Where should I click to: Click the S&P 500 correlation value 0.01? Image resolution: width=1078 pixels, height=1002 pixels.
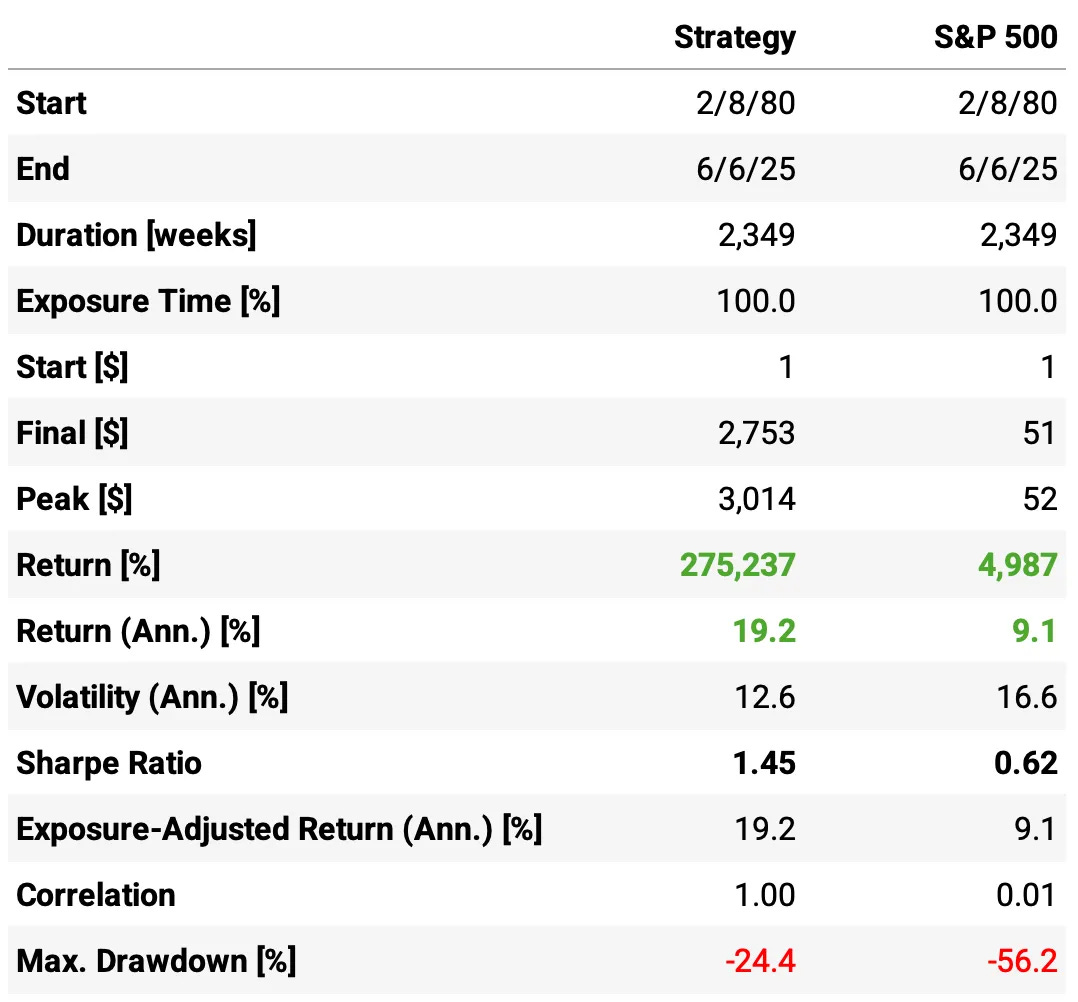click(x=1024, y=895)
